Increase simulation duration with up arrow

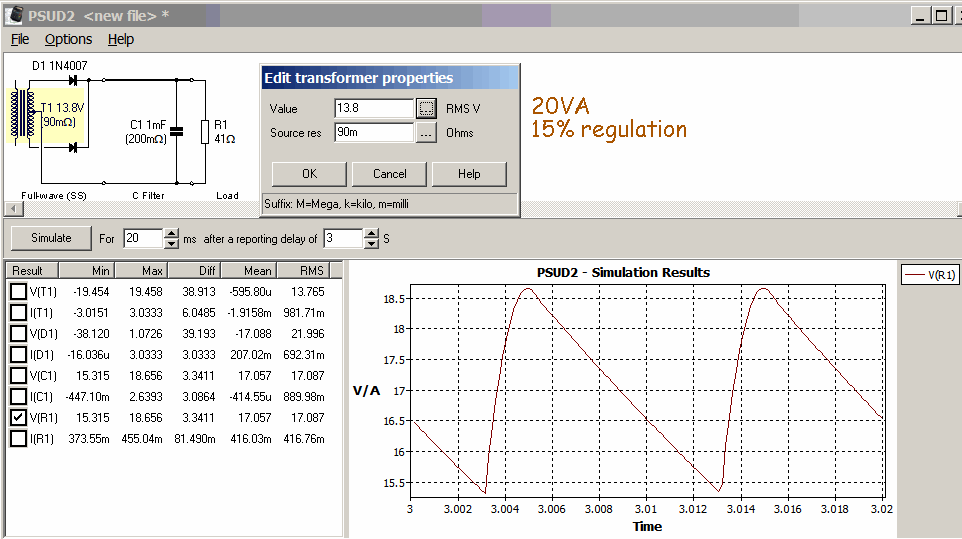172,234
